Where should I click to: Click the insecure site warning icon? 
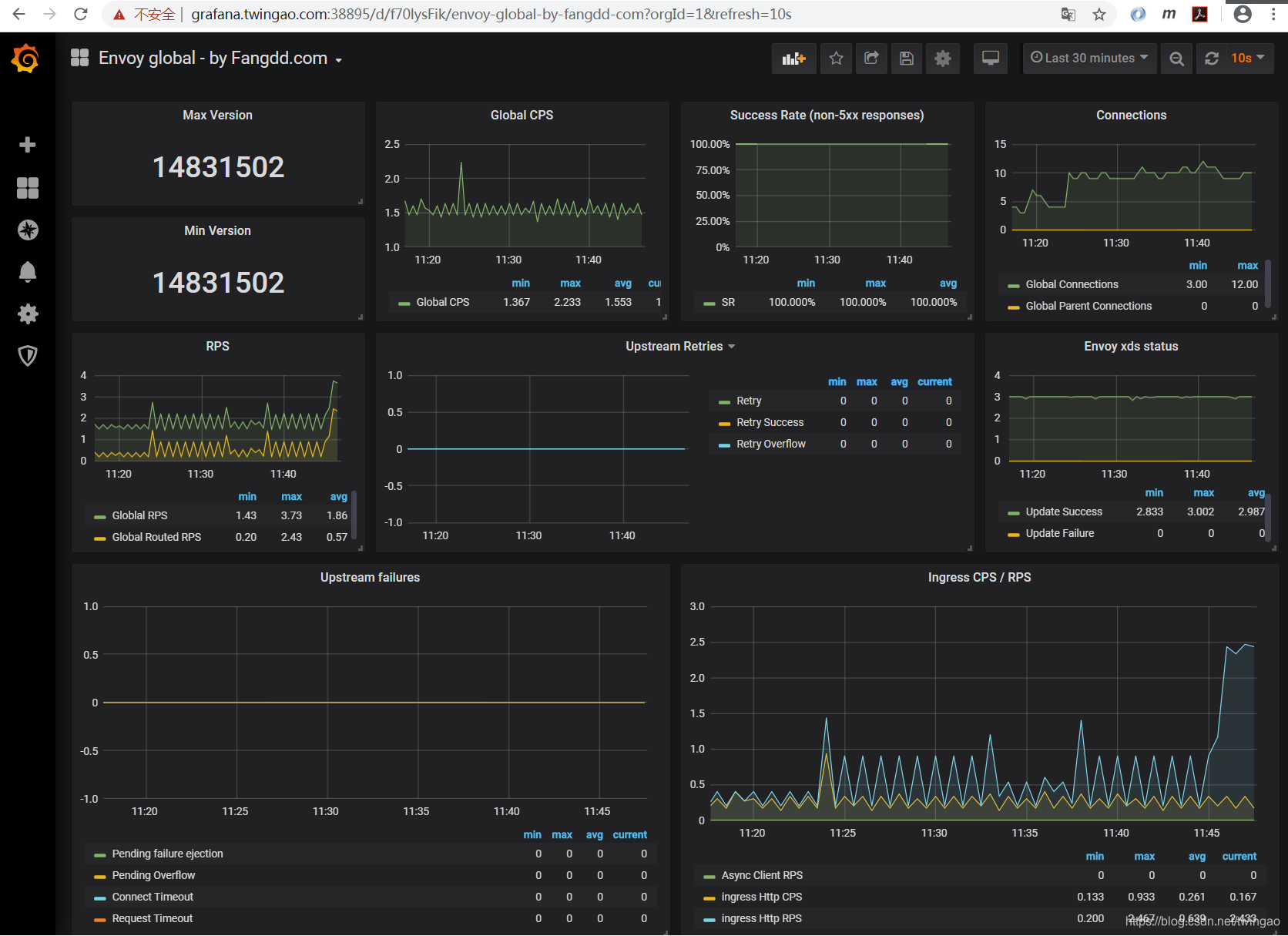119,14
